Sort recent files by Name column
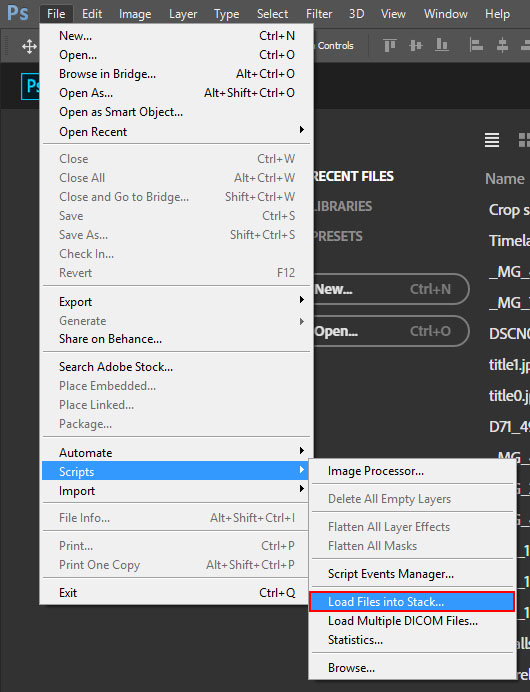The width and height of the screenshot is (530, 692). (x=505, y=179)
